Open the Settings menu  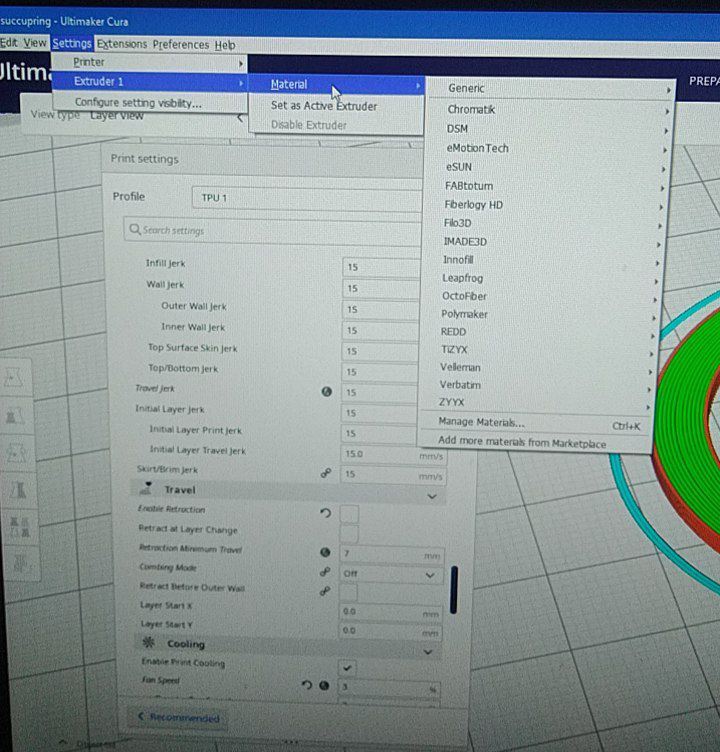[x=72, y=43]
